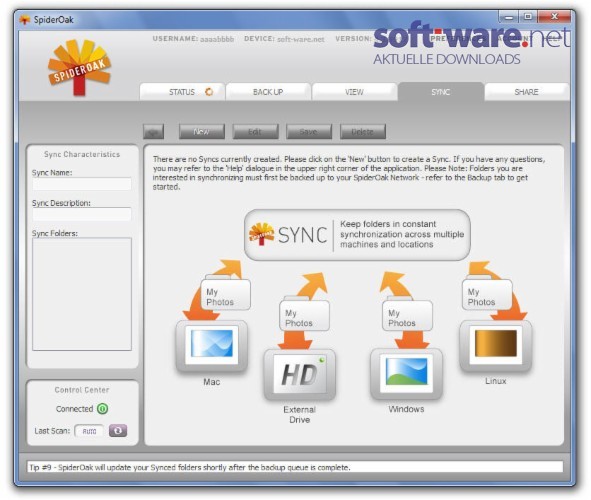Screen dimensions: 591x500
Task: Maximize the SpiderOak window
Action: [x=528, y=17]
